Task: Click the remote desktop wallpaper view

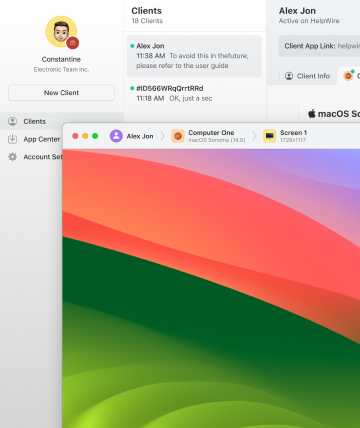Action: (211, 289)
